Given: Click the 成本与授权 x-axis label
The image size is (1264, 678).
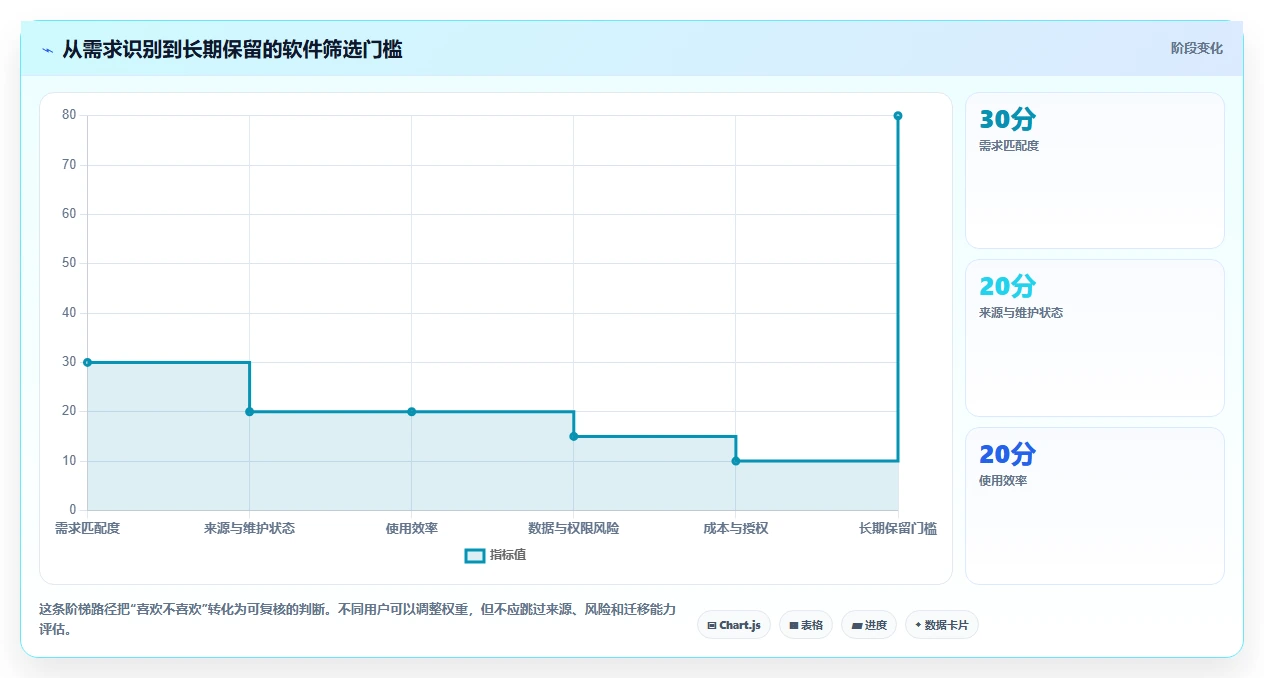Looking at the screenshot, I should pyautogui.click(x=736, y=528).
